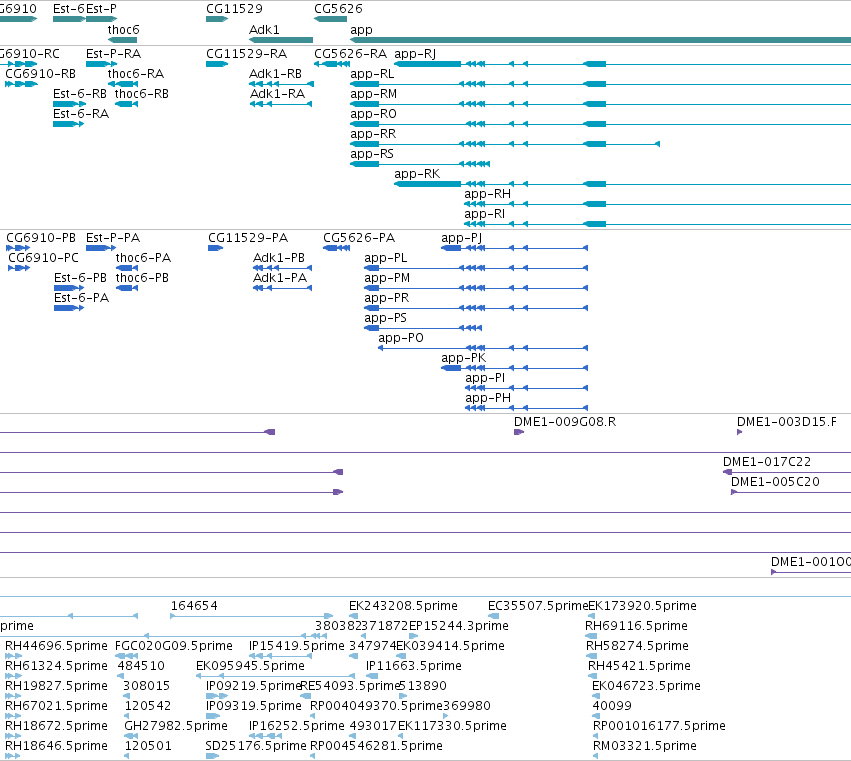This screenshot has width=851, height=761.
Task: Click clone DME1-017C22 label
Action: 767,462
